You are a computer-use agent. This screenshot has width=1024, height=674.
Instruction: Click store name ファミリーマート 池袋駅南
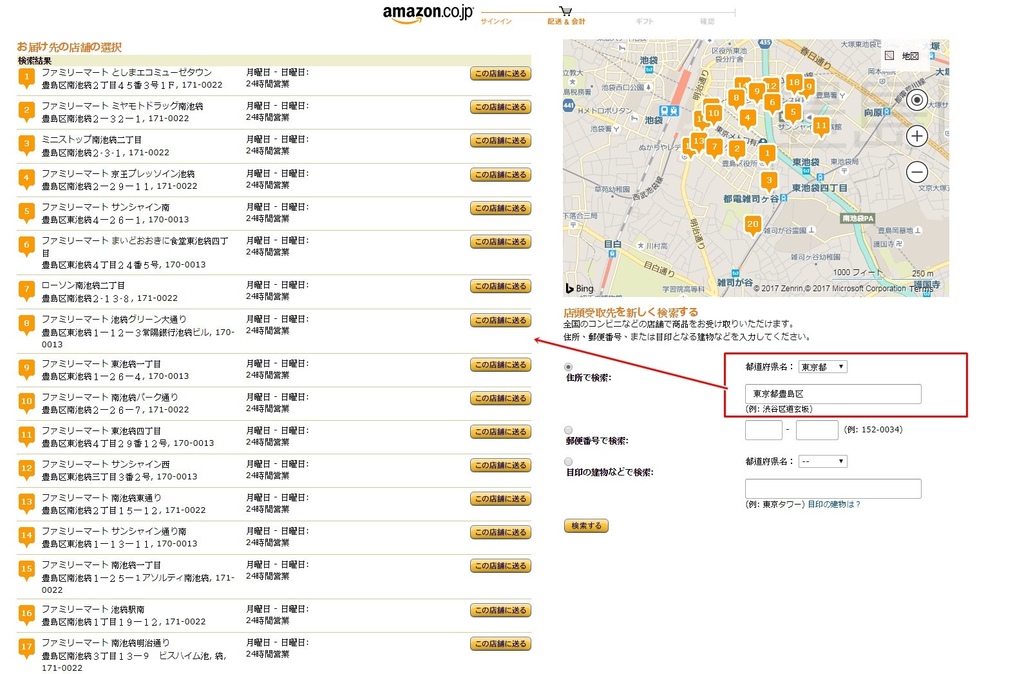[x=93, y=609]
